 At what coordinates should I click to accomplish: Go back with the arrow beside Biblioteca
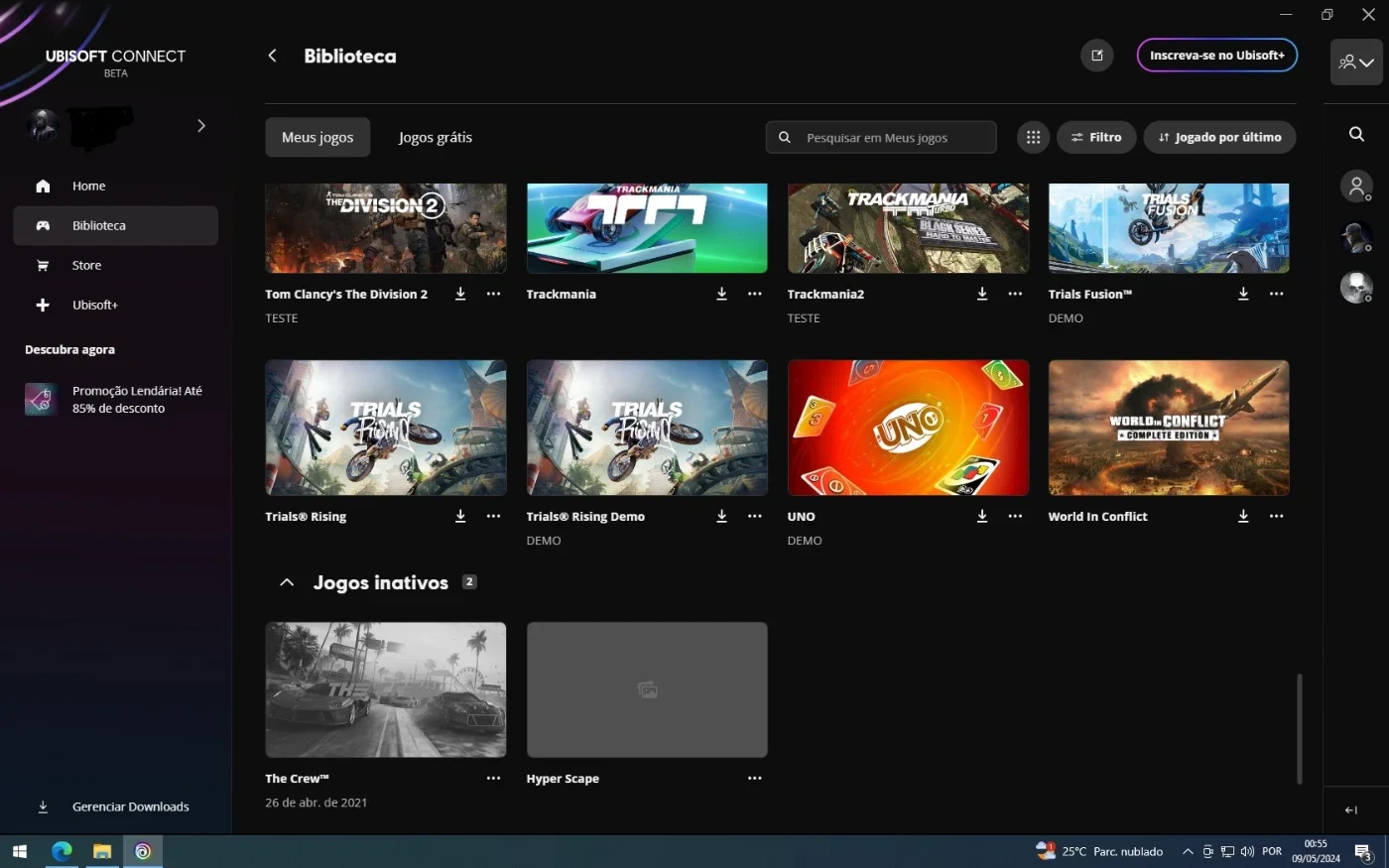click(x=273, y=56)
